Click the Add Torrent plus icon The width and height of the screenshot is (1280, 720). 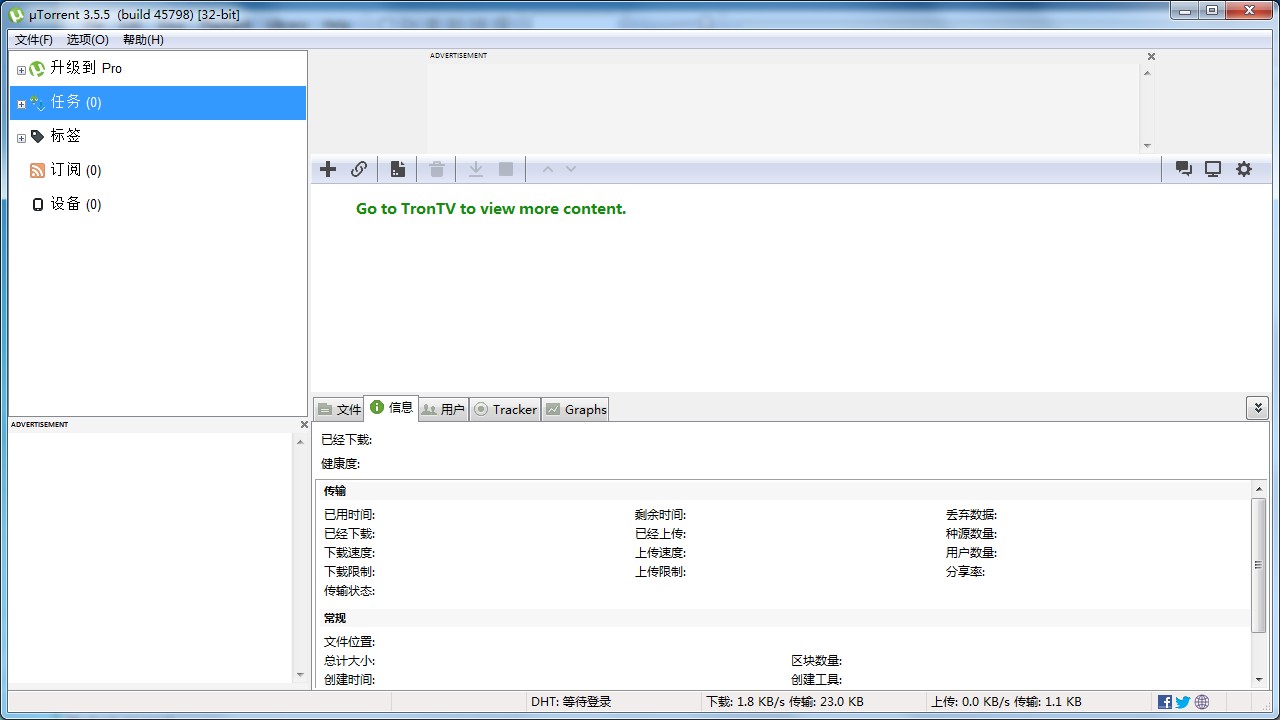pos(328,169)
